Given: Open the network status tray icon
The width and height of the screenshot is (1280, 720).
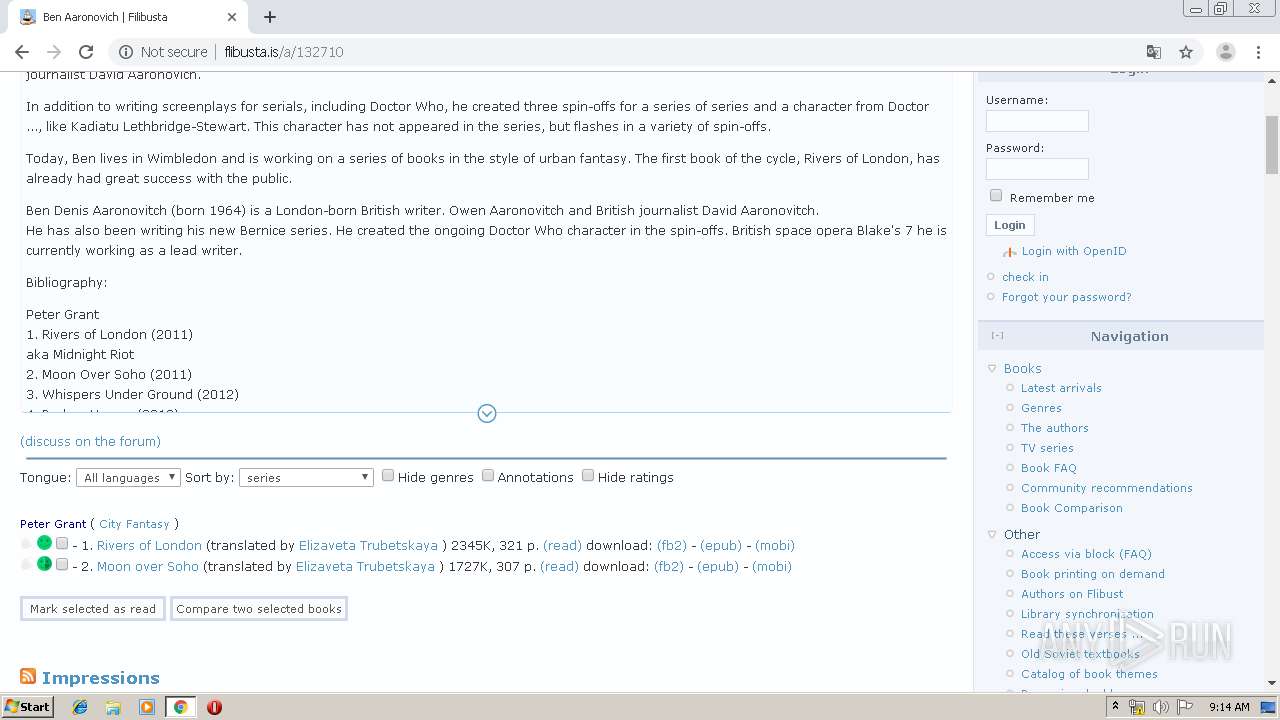Looking at the screenshot, I should click(x=1137, y=707).
